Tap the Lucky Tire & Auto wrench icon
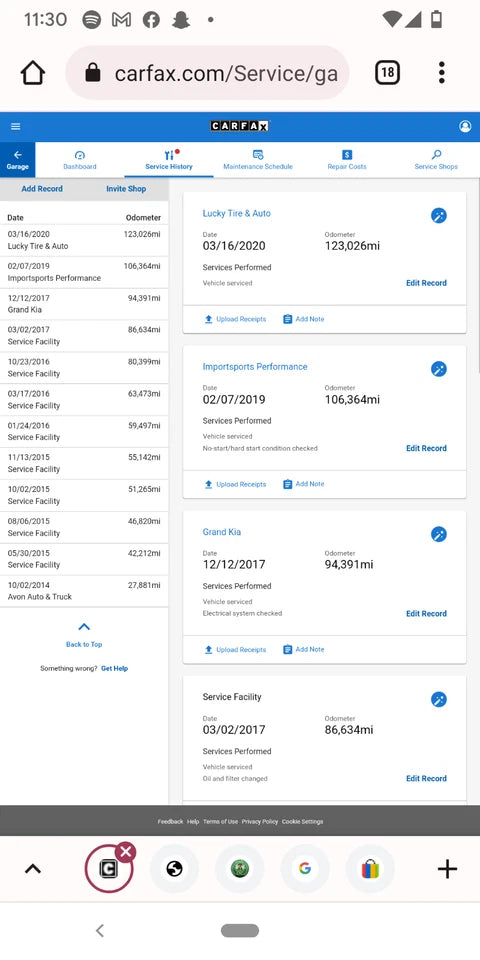The height and width of the screenshot is (960, 480). tap(438, 216)
